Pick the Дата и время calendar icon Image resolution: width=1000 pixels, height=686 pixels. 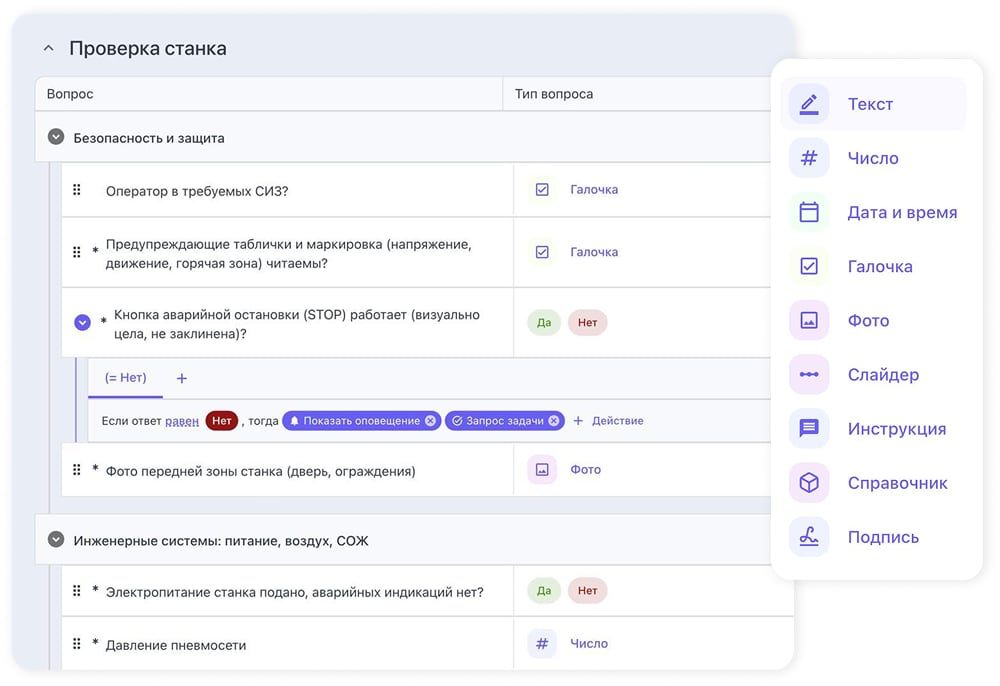point(809,212)
